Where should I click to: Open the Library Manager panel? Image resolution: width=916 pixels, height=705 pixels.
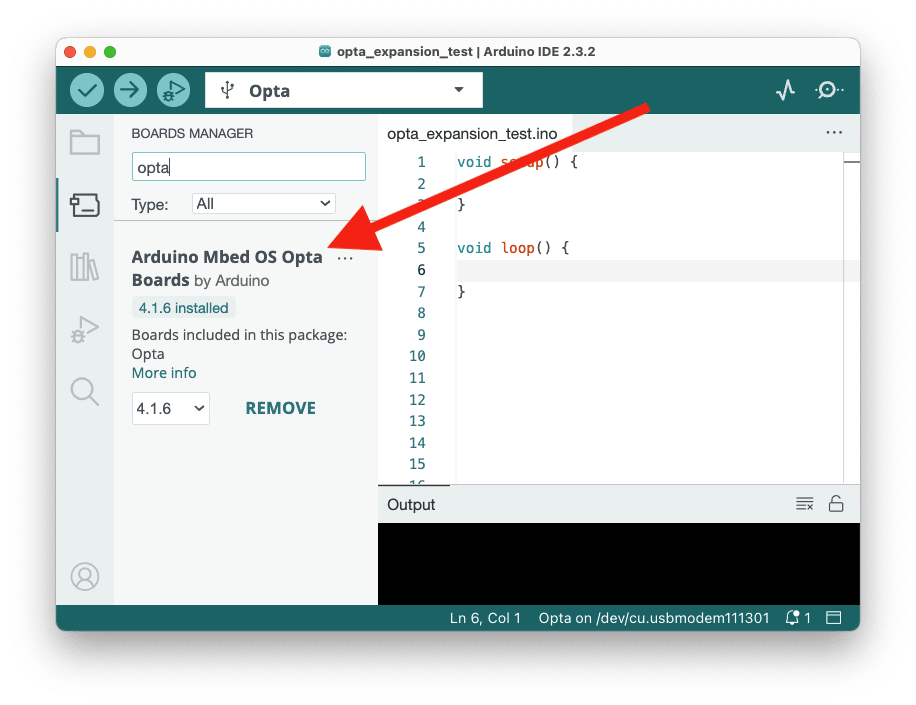coord(85,267)
